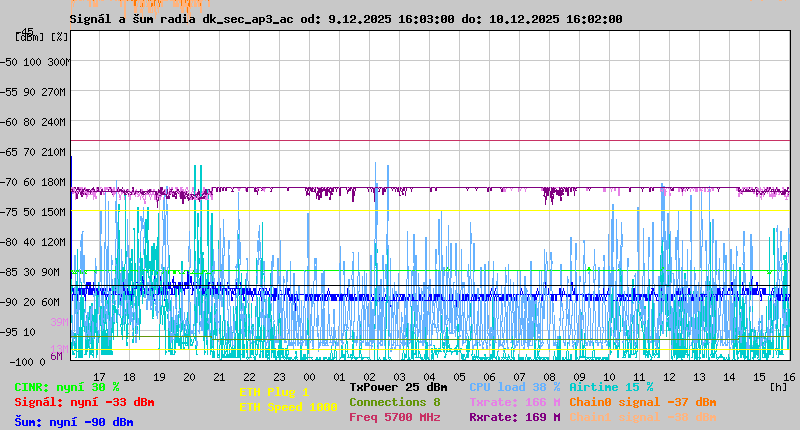Click the pink Txrate 166 M legend
Screen dimensions: 800x430
click(x=514, y=402)
